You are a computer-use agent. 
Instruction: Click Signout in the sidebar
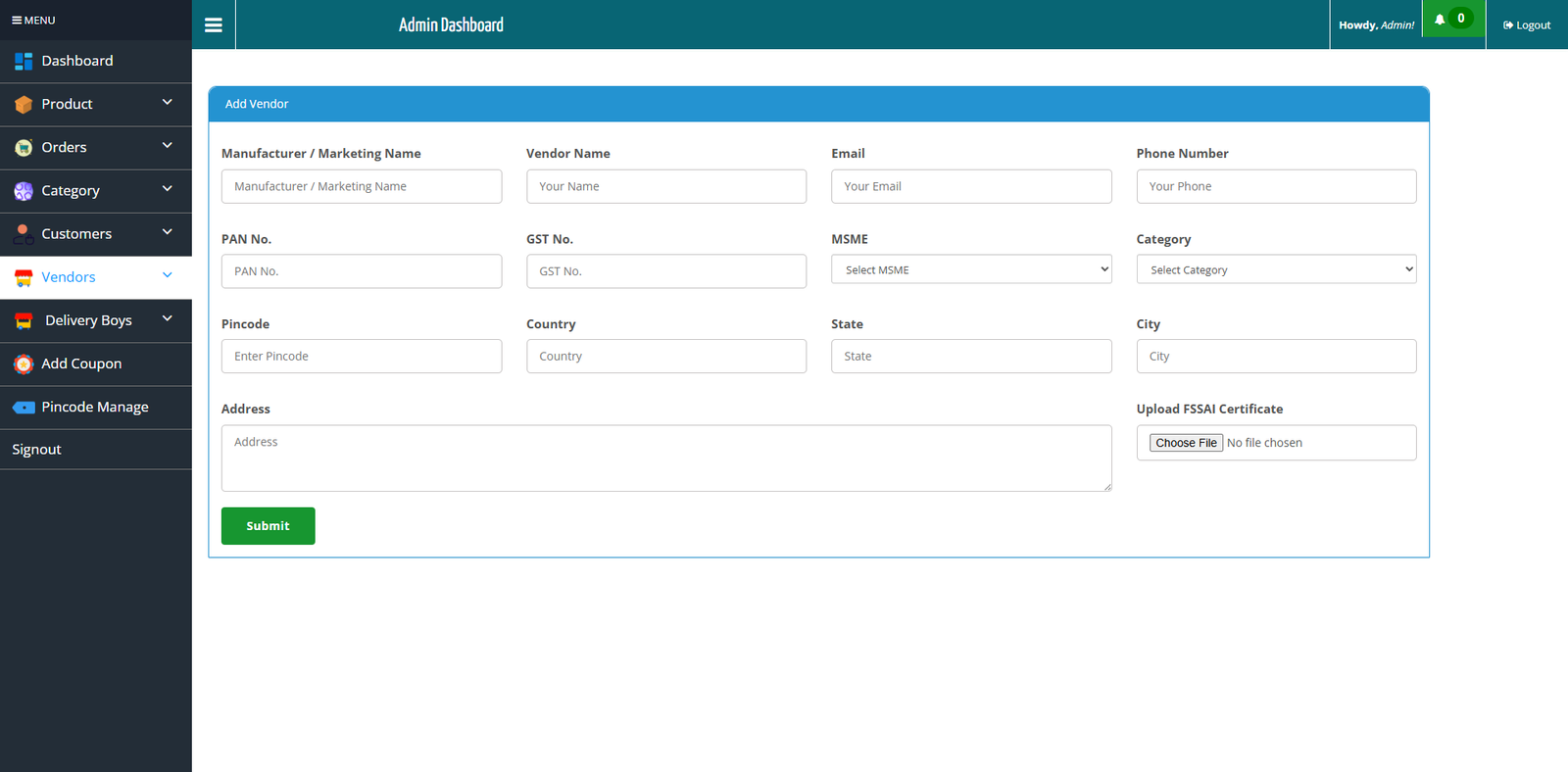pos(96,450)
